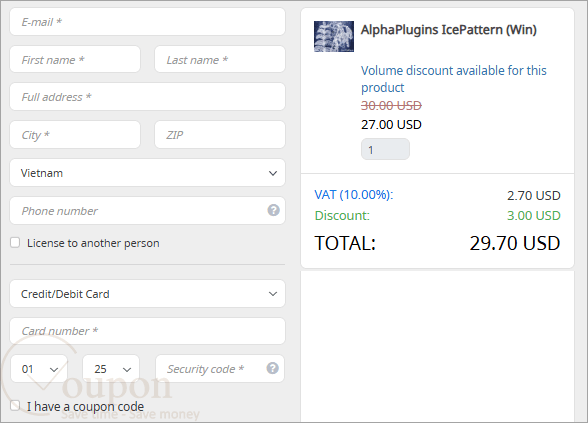Focus the First name field
Viewport: 588px width, 423px height.
click(75, 59)
